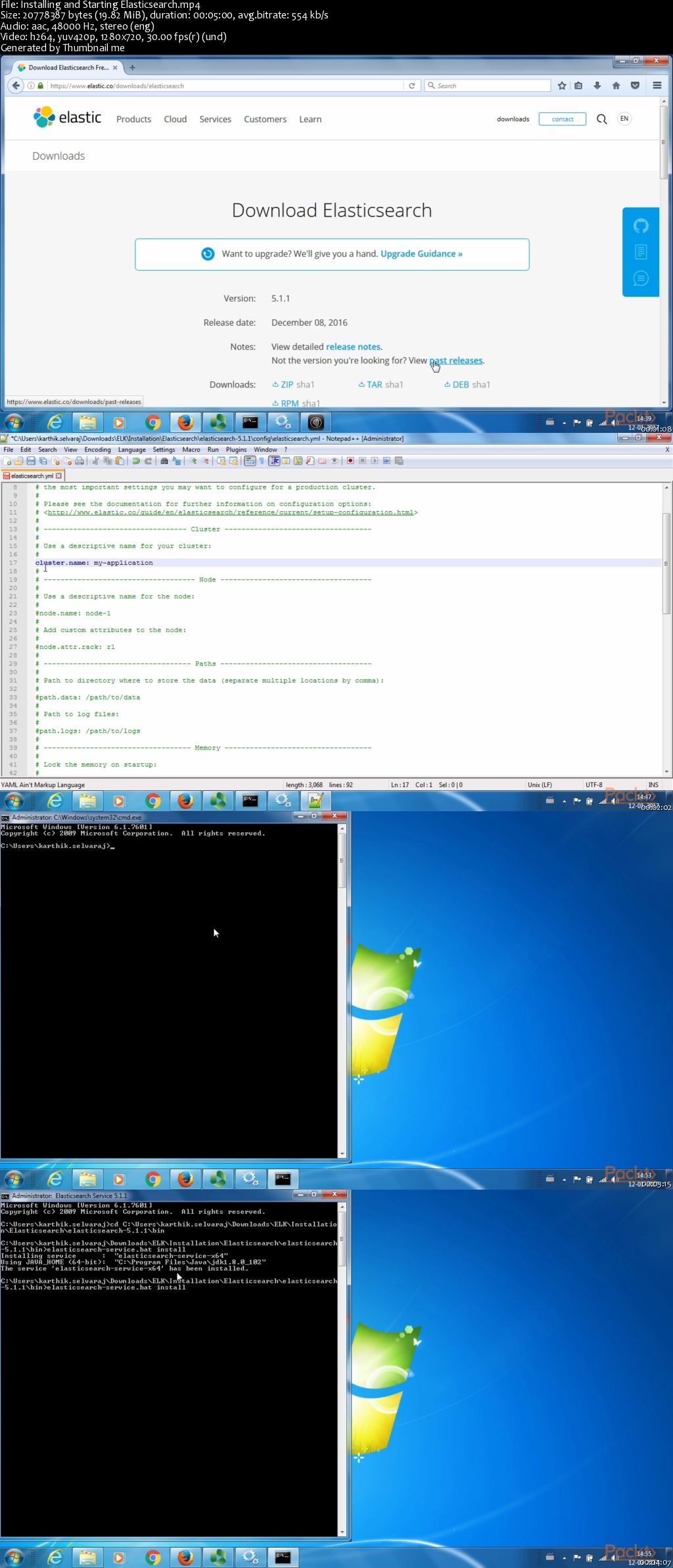Click the Upgrade Guidance link
The height and width of the screenshot is (1568, 673).
click(x=421, y=254)
